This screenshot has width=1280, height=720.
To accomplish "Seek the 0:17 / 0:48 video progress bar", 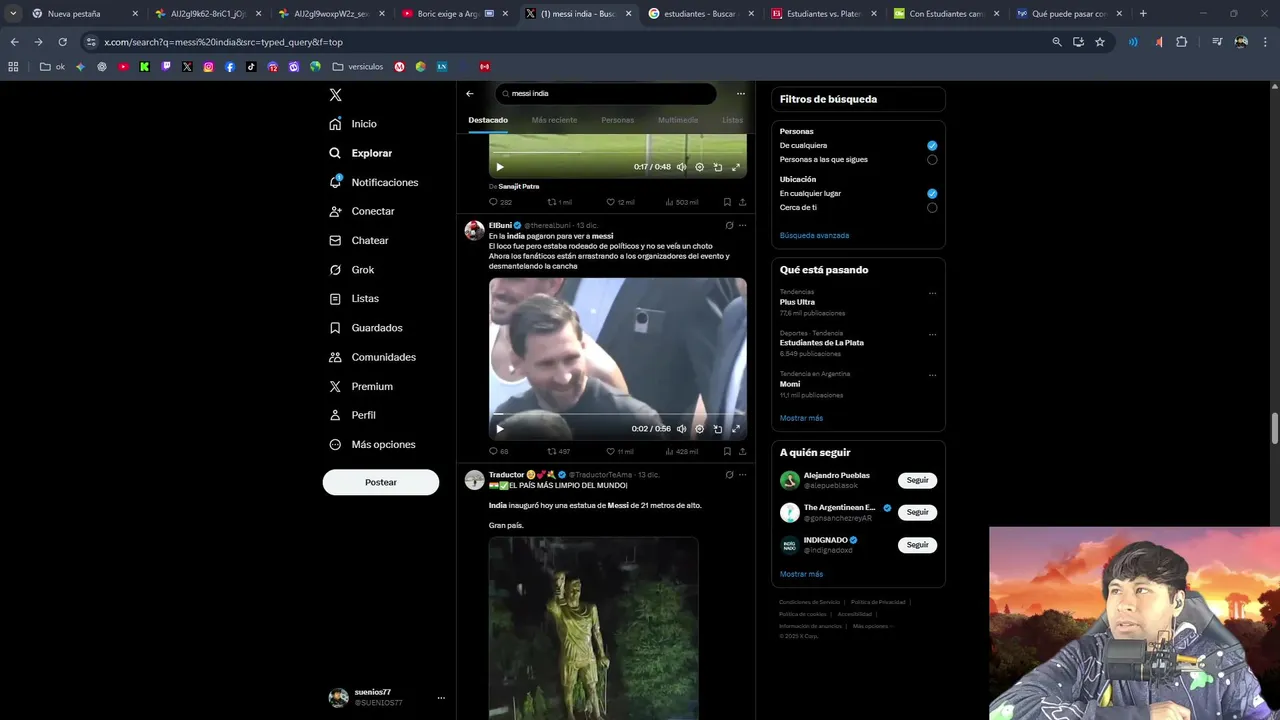I will [x=618, y=152].
